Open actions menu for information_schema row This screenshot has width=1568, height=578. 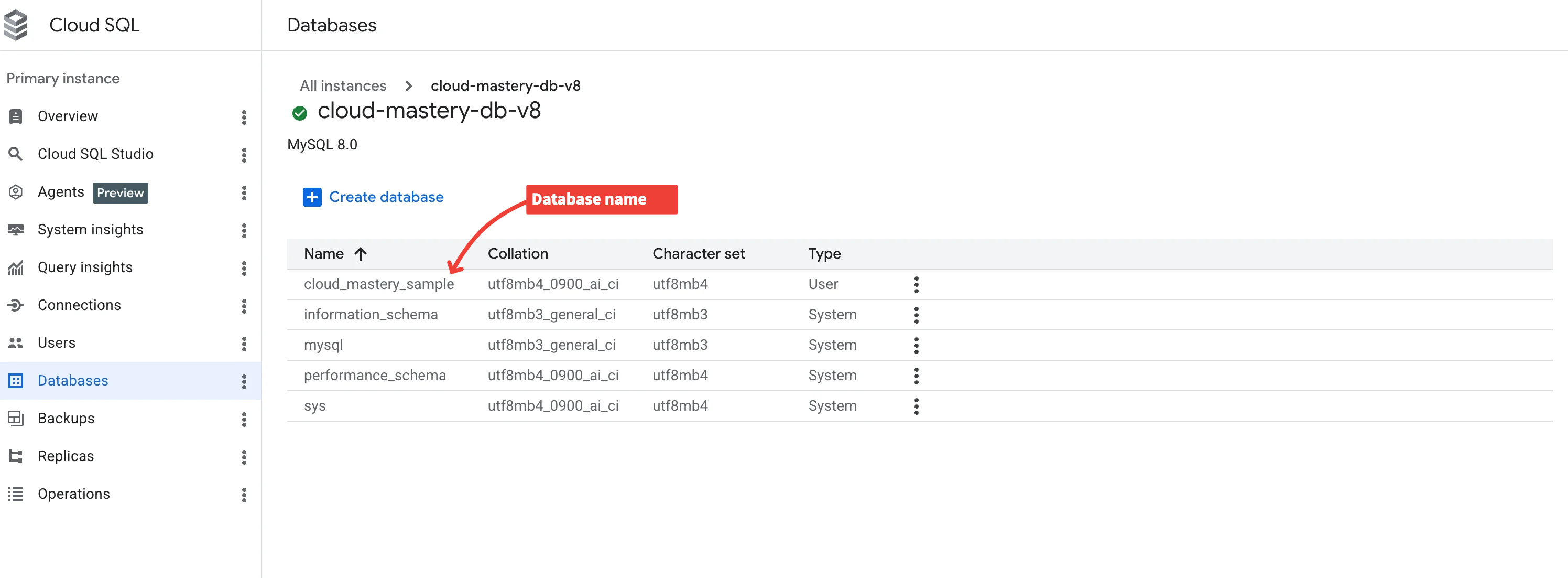pyautogui.click(x=916, y=315)
